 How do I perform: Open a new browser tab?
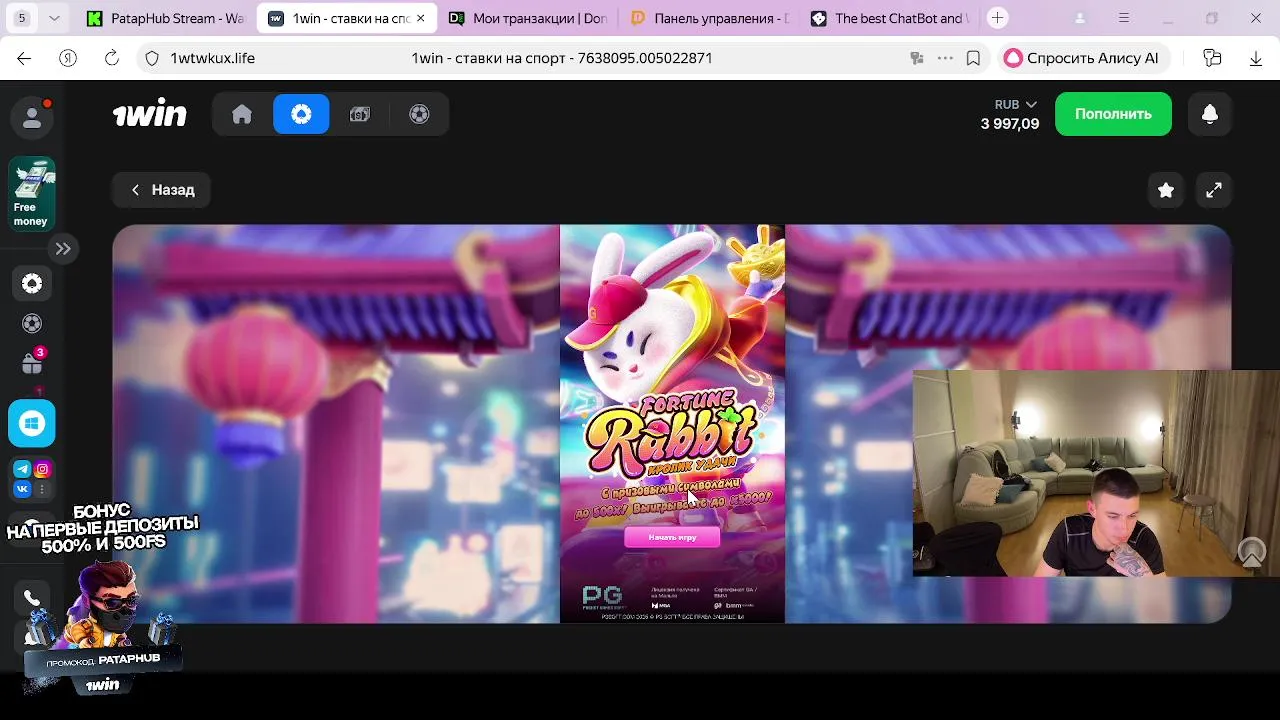(997, 18)
